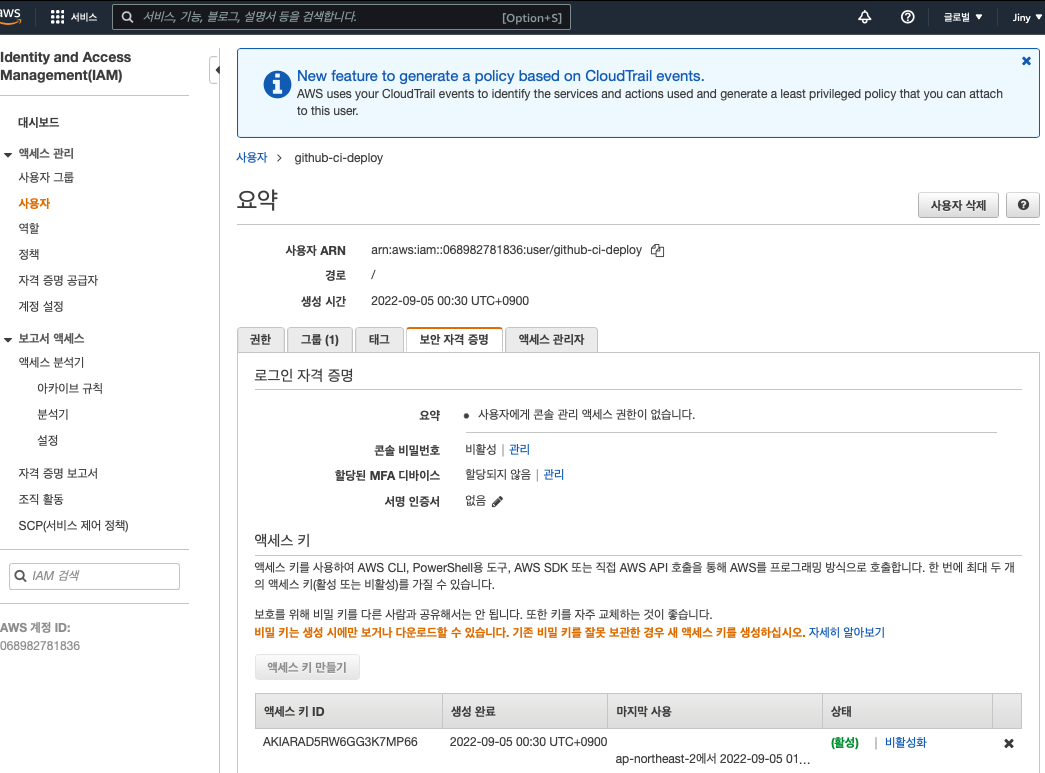Switch to the 태그 tab
Screen dimensions: 1045x773
click(379, 340)
